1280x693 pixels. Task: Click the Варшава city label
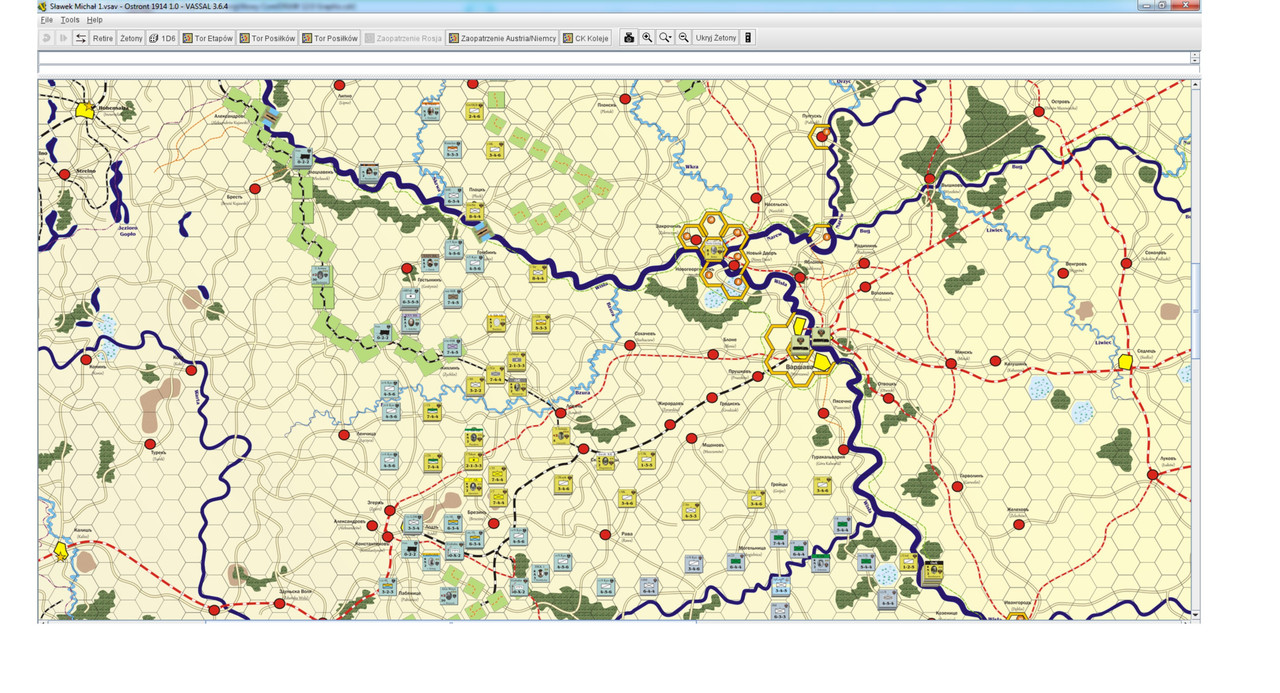[799, 368]
